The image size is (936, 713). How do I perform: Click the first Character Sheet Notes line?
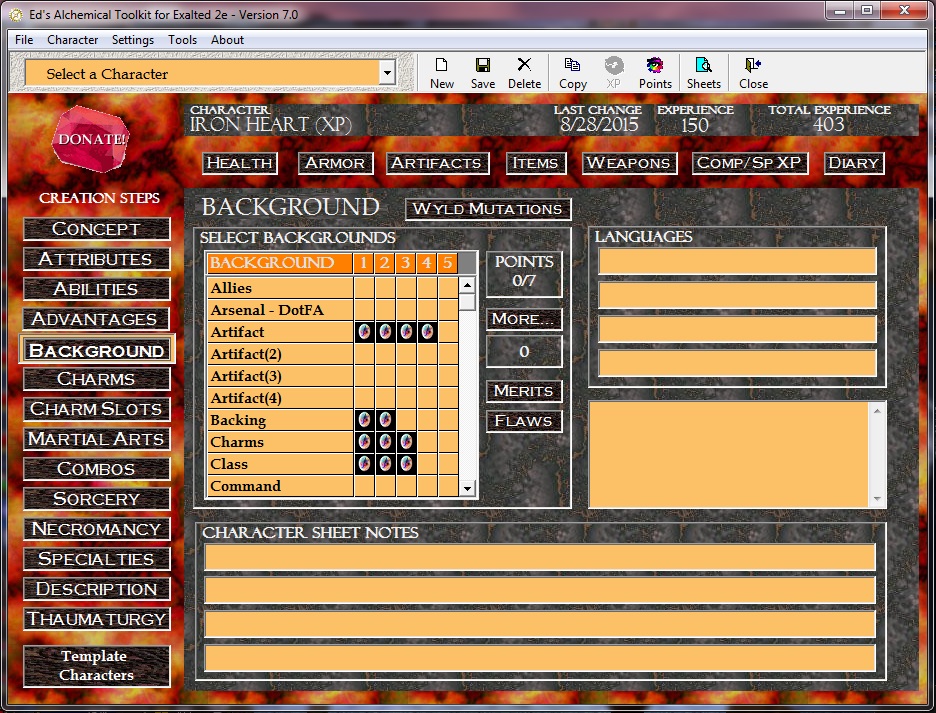tap(540, 557)
